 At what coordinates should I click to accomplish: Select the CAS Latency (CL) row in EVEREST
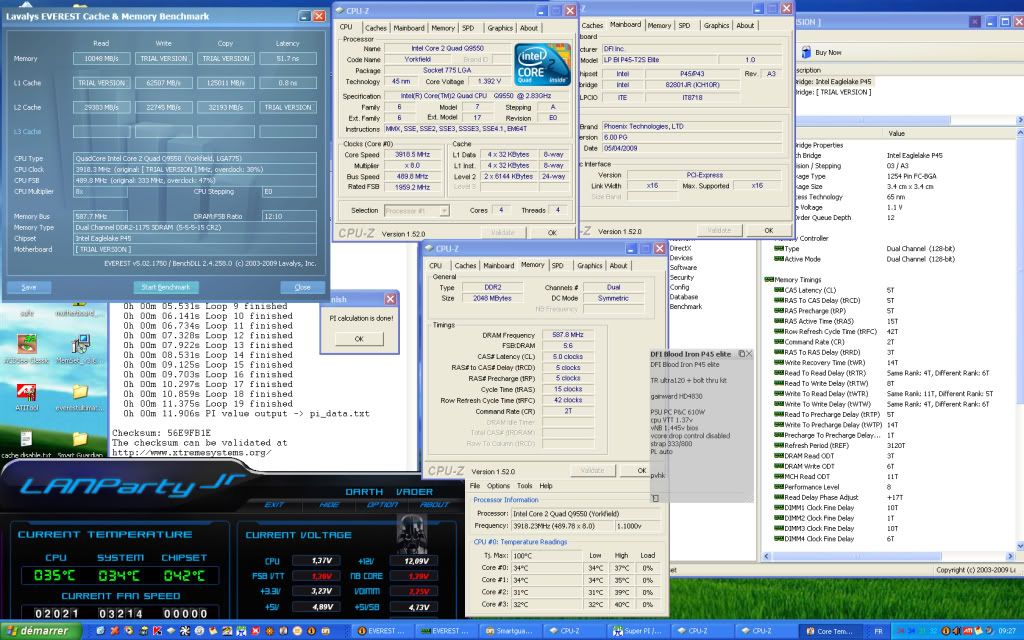click(889, 290)
